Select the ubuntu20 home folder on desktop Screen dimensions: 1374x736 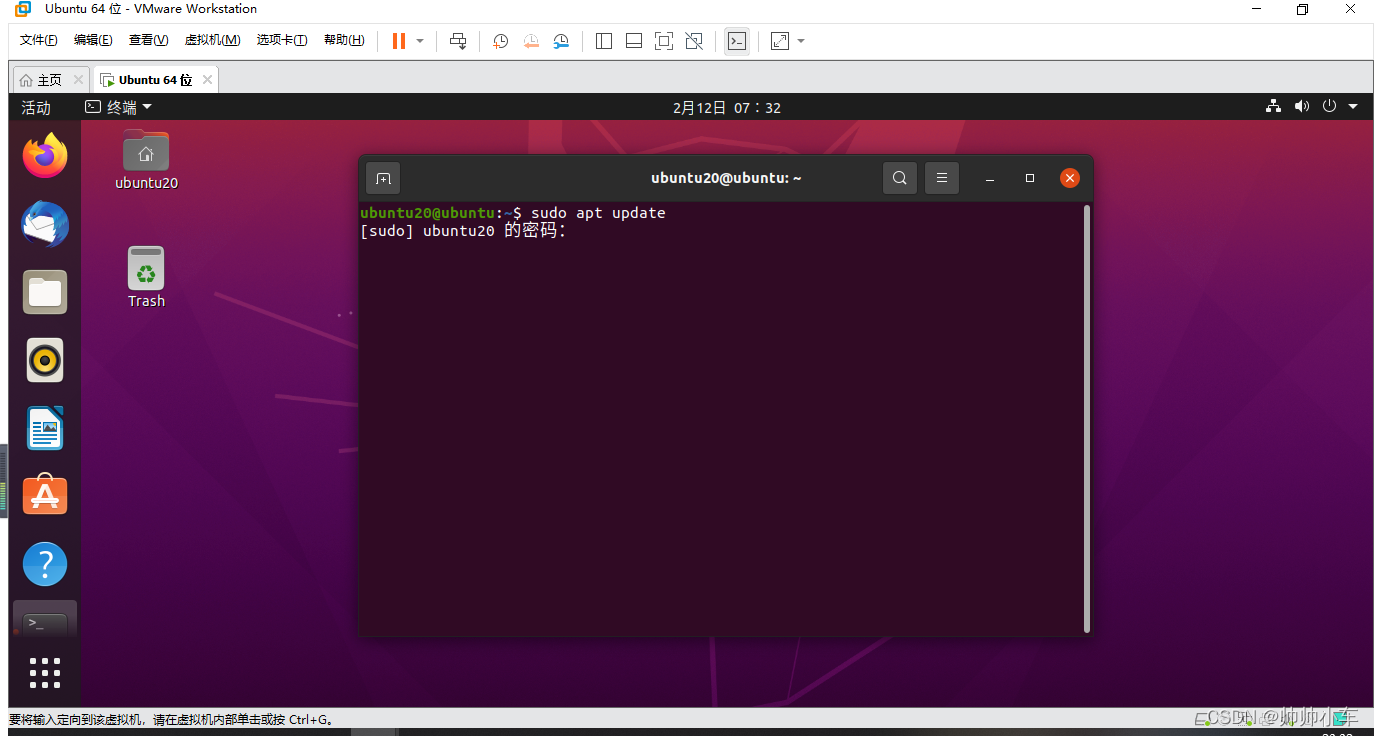click(146, 160)
